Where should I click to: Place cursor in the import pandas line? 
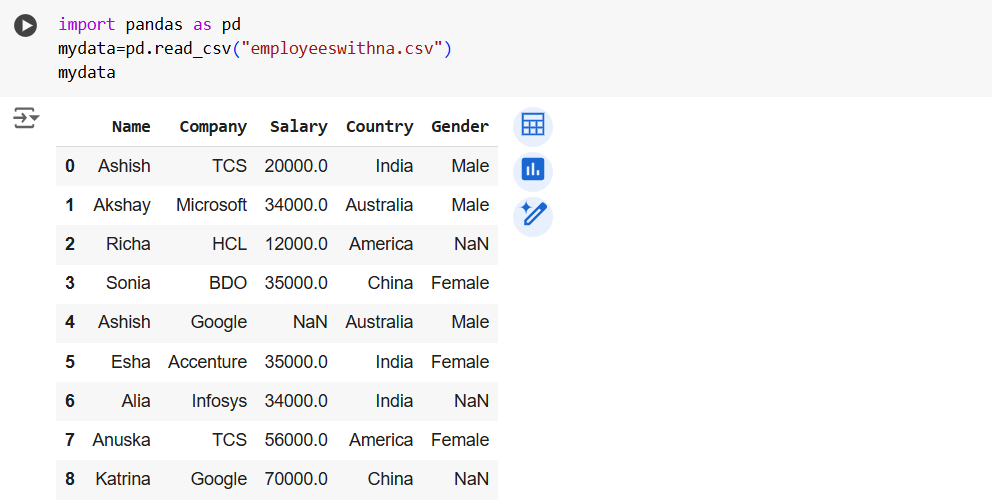point(149,24)
